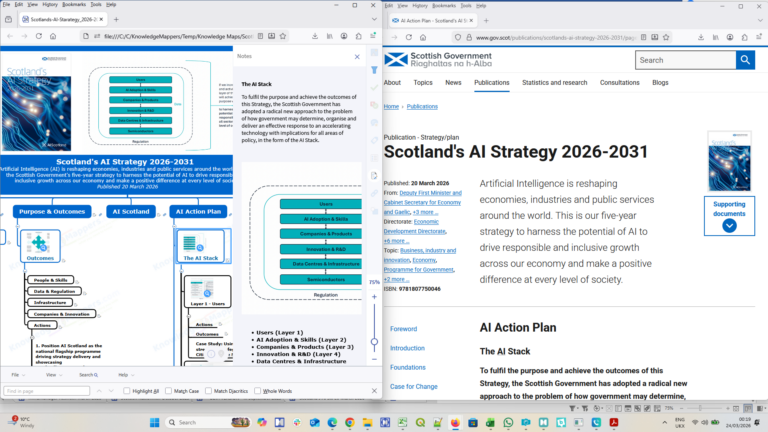This screenshot has width=768, height=432.
Task: Zoom in the map with plus icon
Action: point(374,297)
